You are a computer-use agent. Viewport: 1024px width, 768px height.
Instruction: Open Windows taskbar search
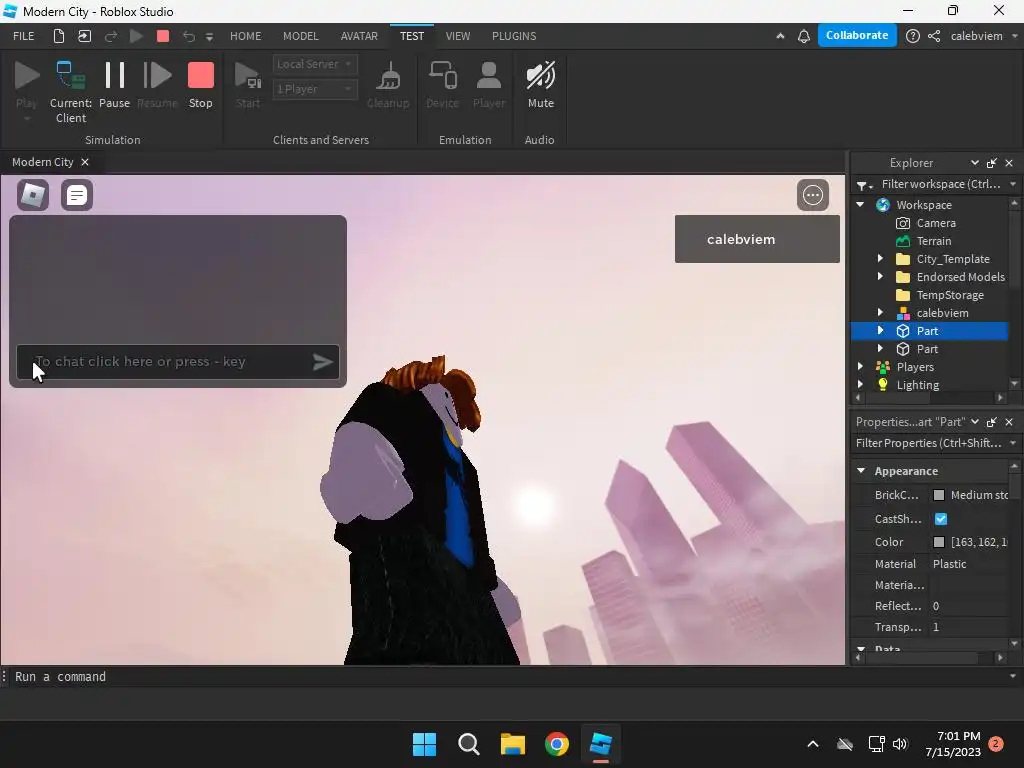point(468,744)
